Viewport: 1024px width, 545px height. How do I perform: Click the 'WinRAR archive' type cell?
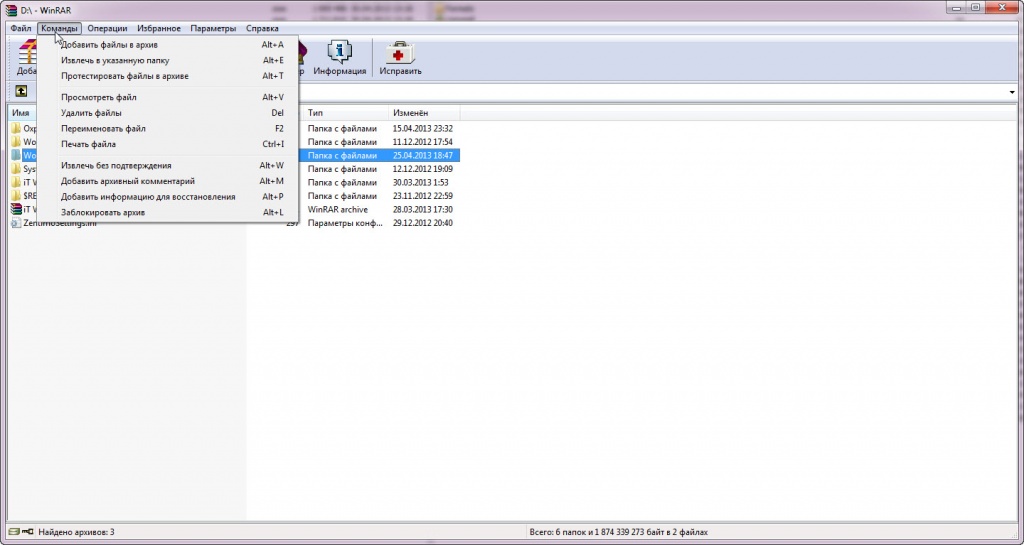tap(338, 209)
